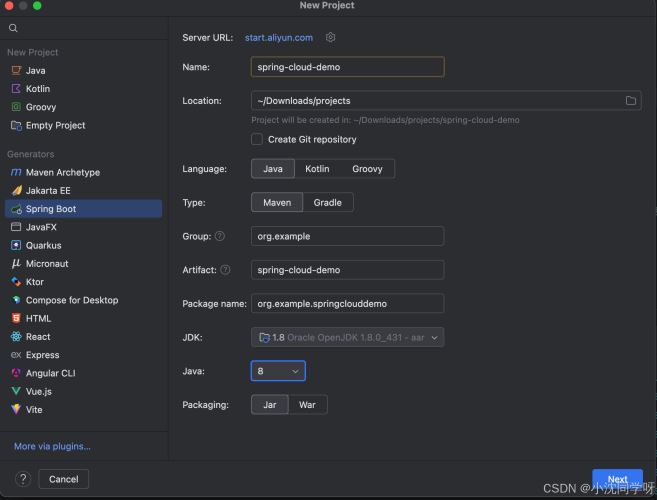Image resolution: width=657 pixels, height=500 pixels.
Task: Click the HTML icon
Action: pos(16,319)
